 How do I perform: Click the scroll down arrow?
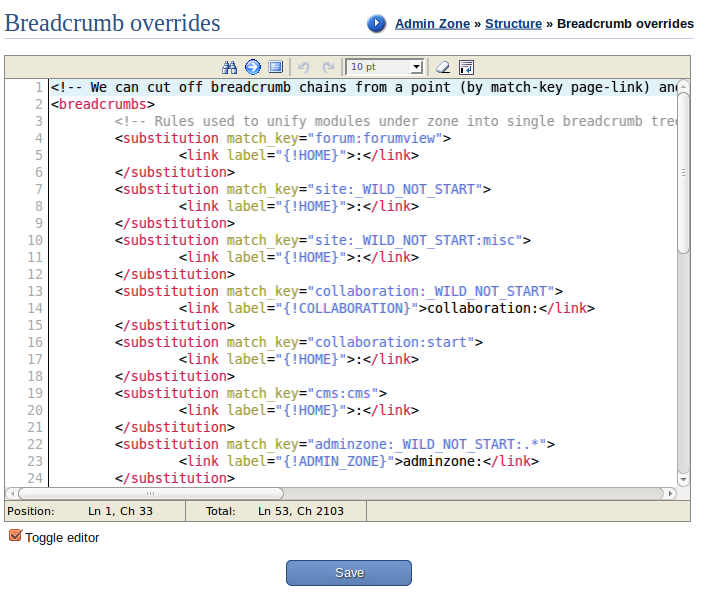point(683,480)
